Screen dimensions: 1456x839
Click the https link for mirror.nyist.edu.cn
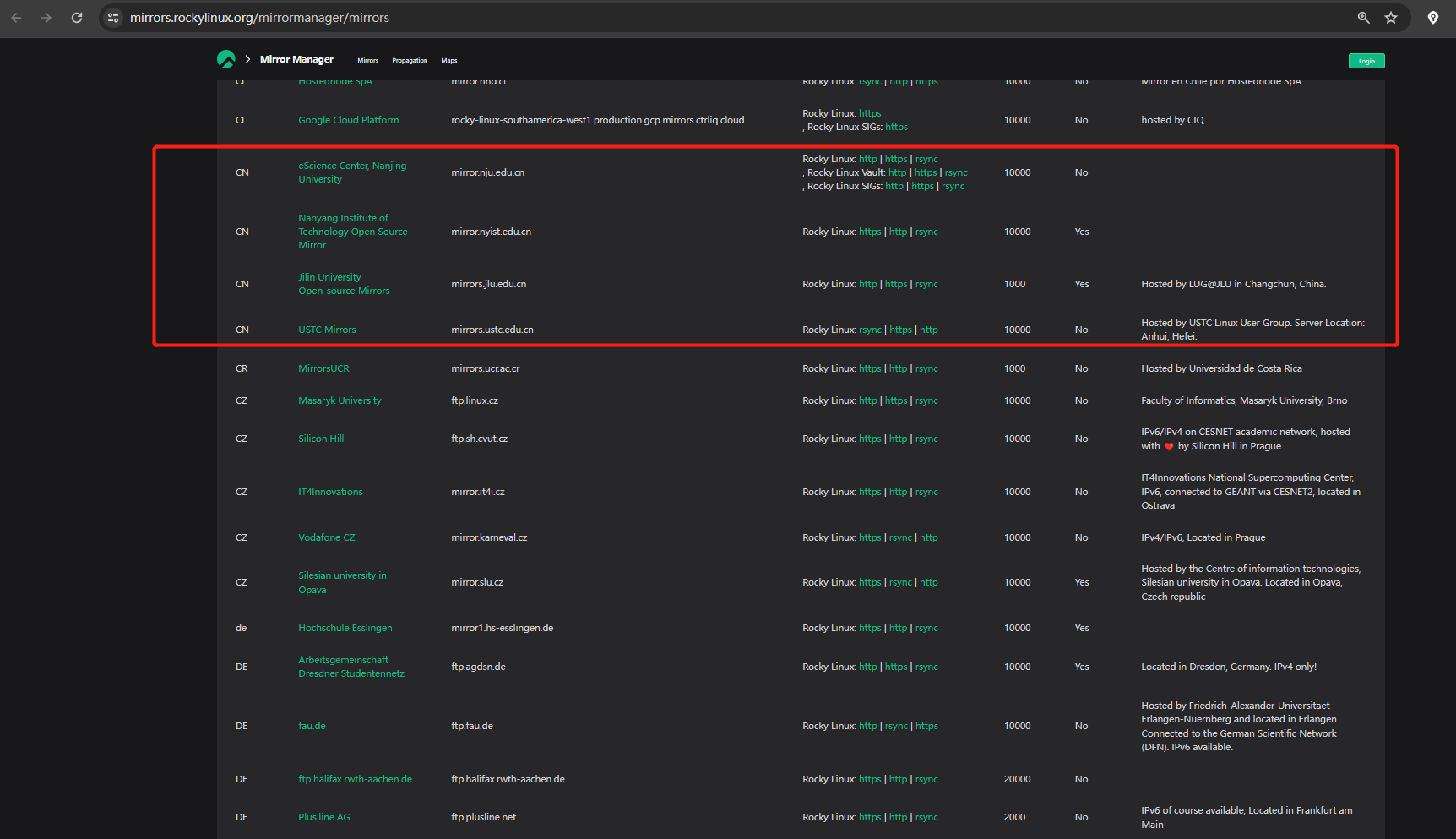coord(870,232)
